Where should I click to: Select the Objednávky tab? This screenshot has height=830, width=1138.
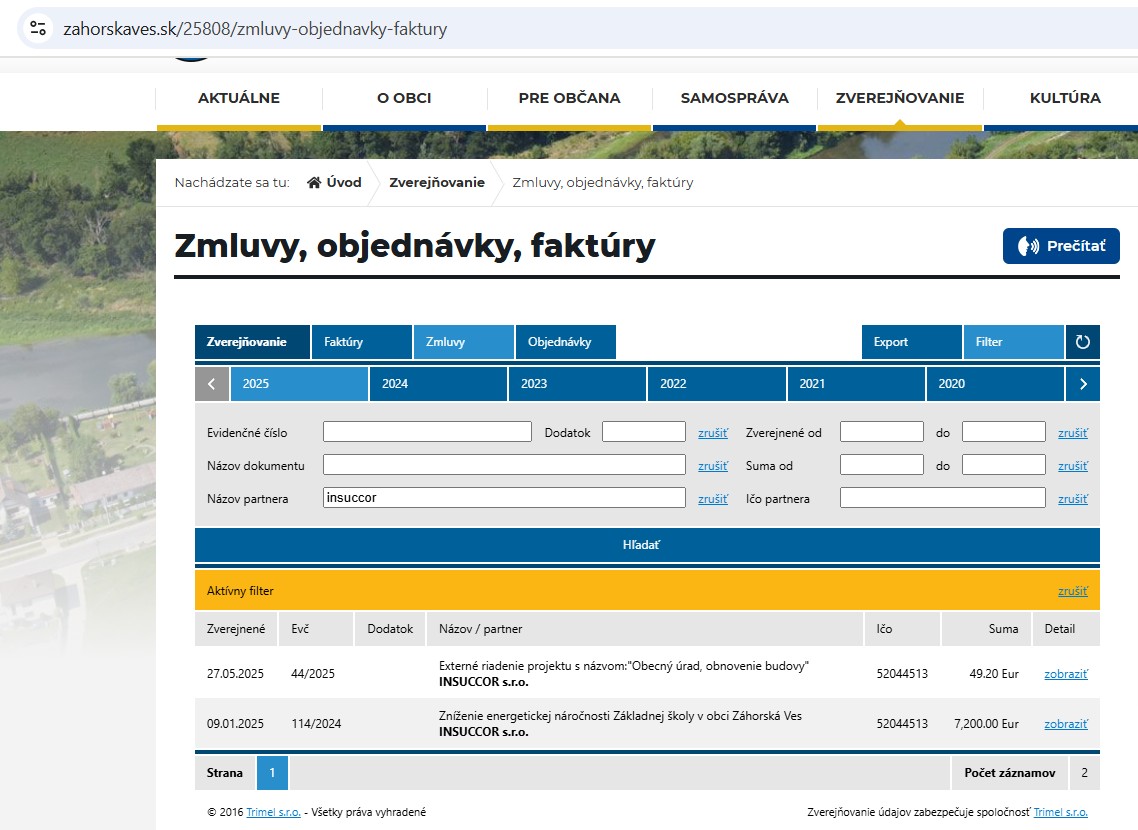point(565,342)
